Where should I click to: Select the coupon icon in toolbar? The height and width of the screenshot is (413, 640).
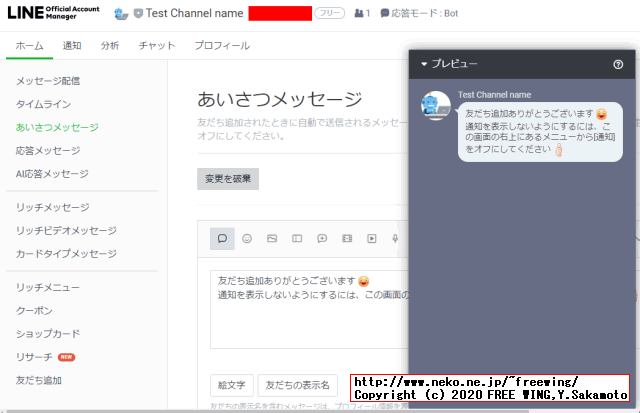point(297,238)
